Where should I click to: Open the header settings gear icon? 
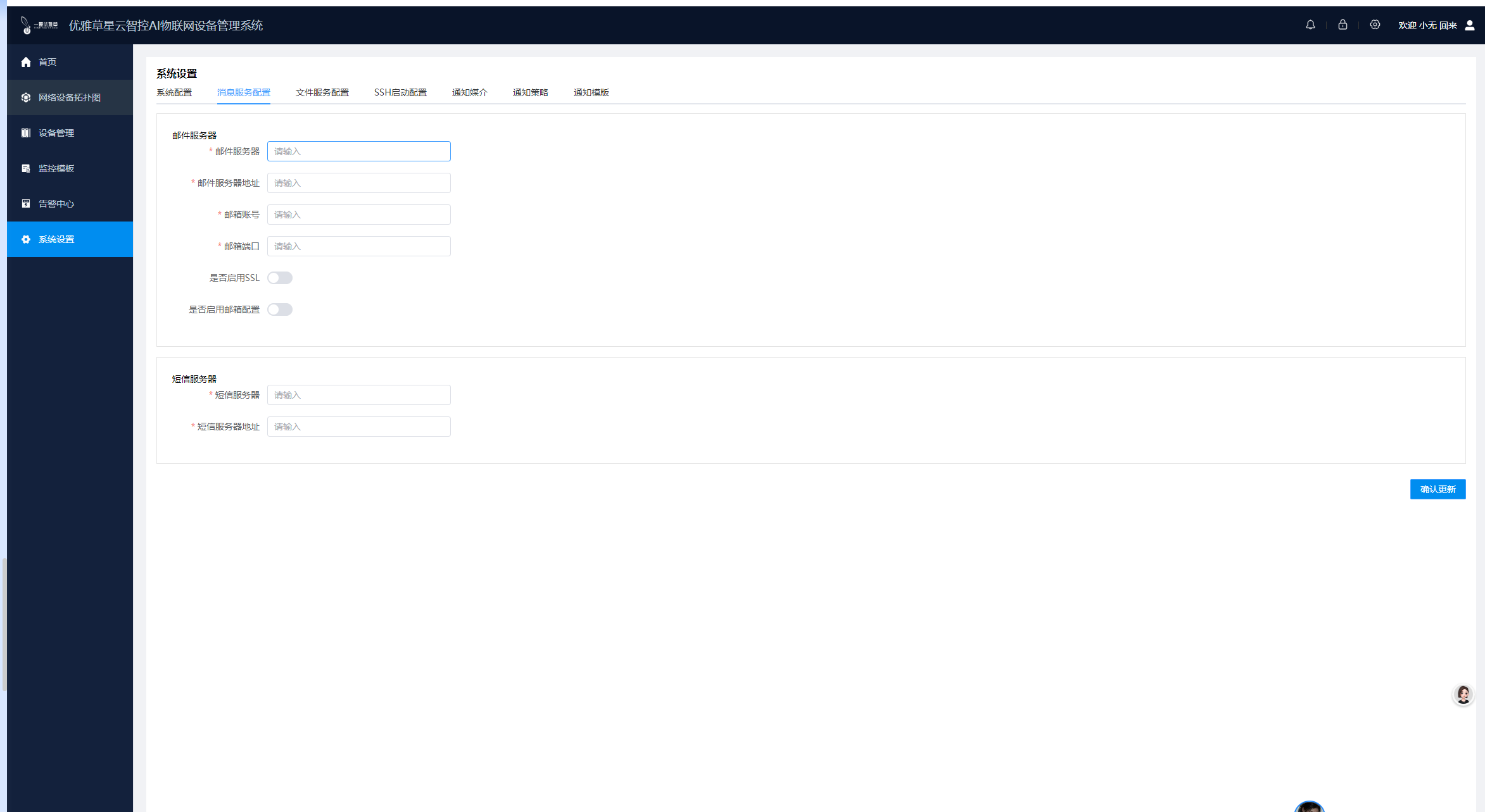click(x=1375, y=25)
